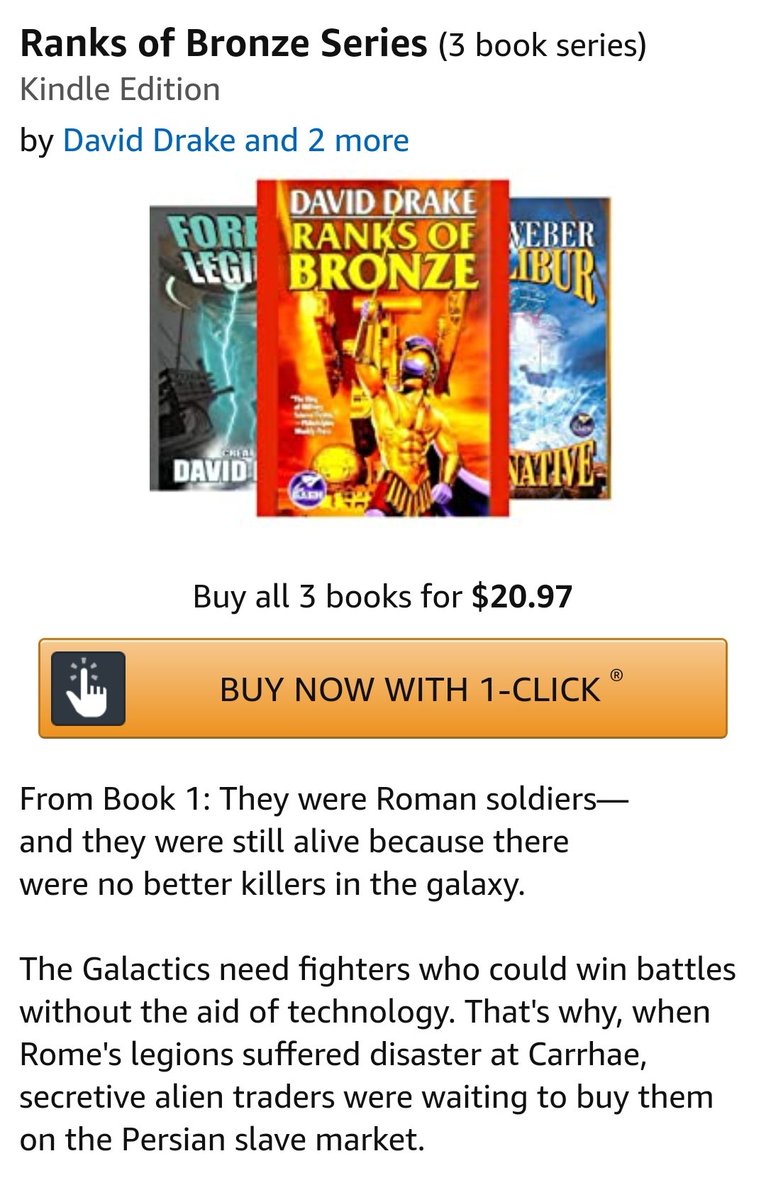Screen dimensions: 766x1200
Task: Click the BRONZE title word on center cover
Action: [383, 270]
